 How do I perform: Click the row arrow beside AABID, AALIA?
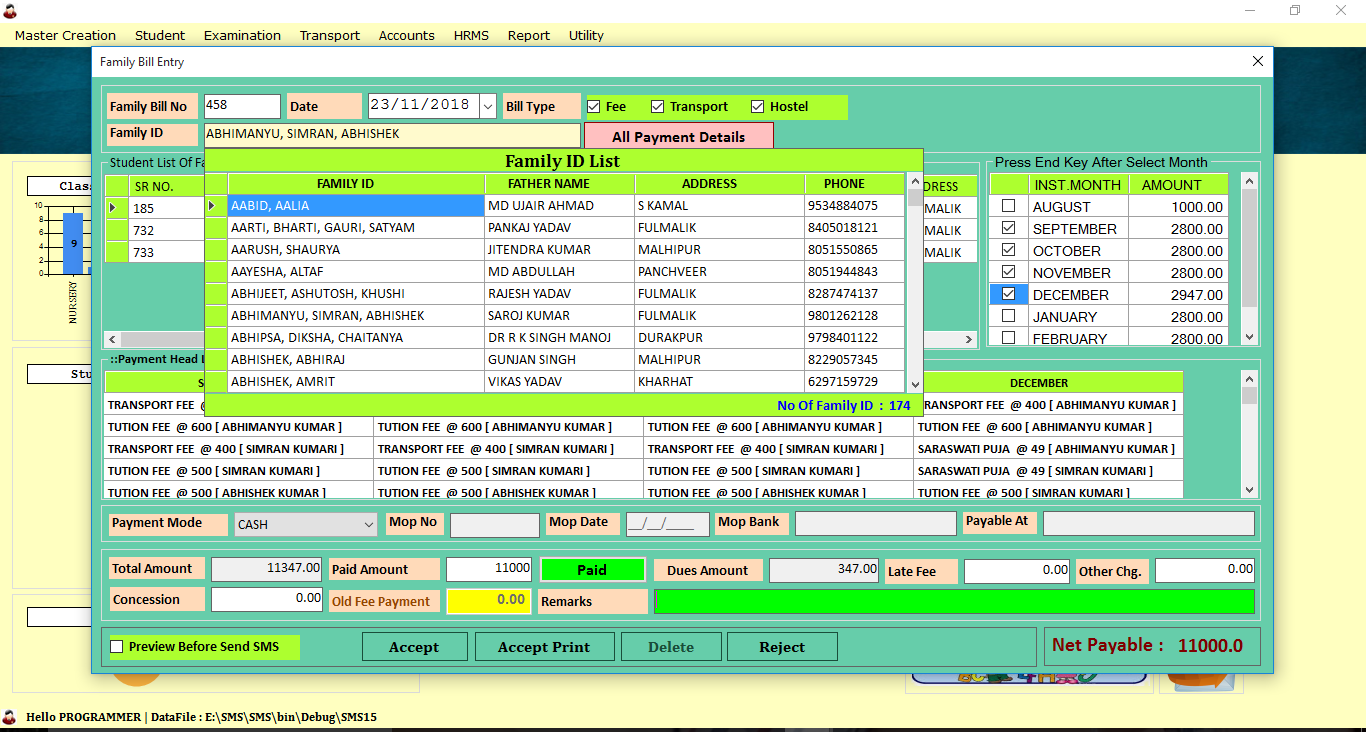(x=212, y=206)
